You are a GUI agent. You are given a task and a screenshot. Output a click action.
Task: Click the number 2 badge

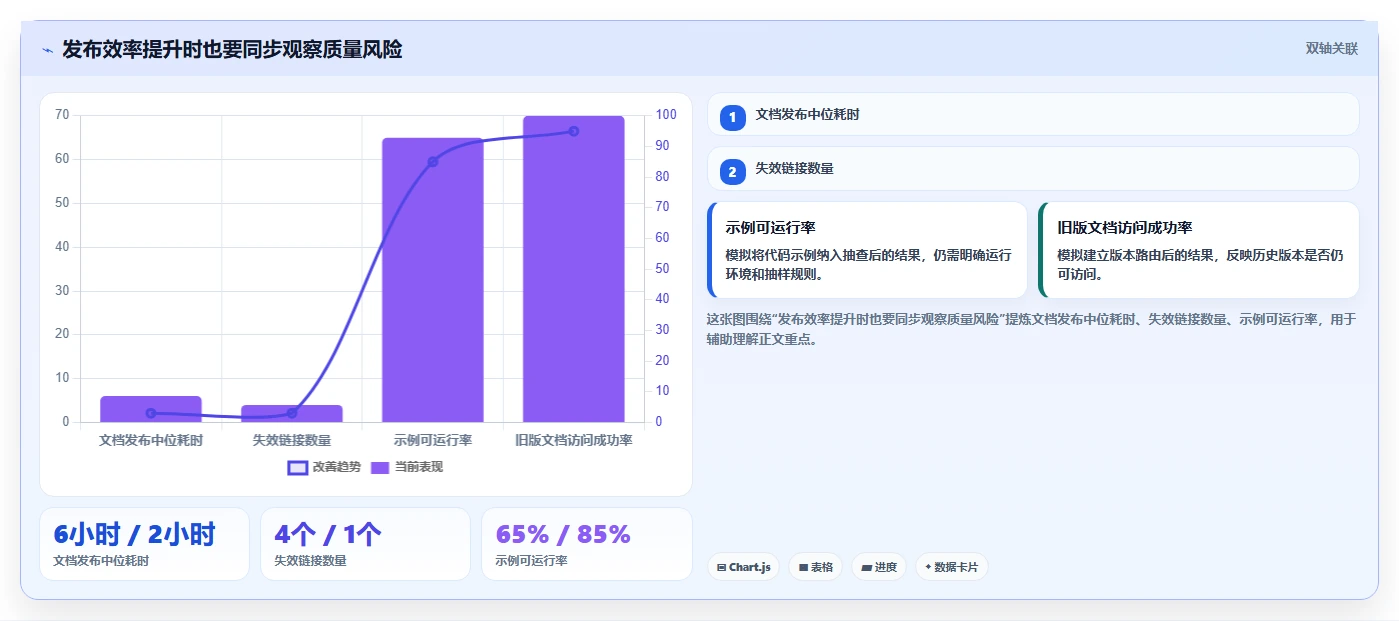click(x=732, y=172)
